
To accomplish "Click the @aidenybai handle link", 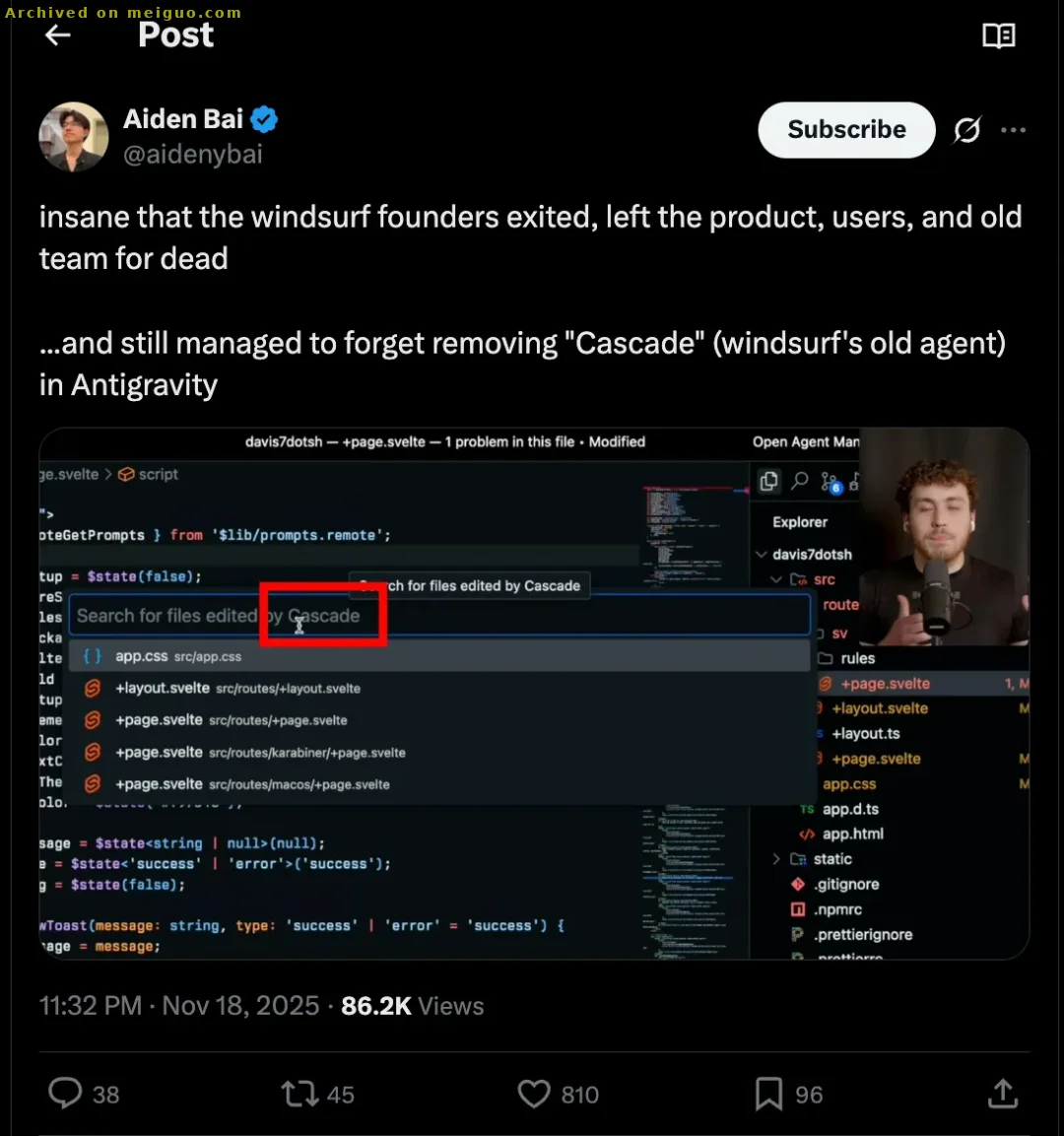I will pos(193,155).
